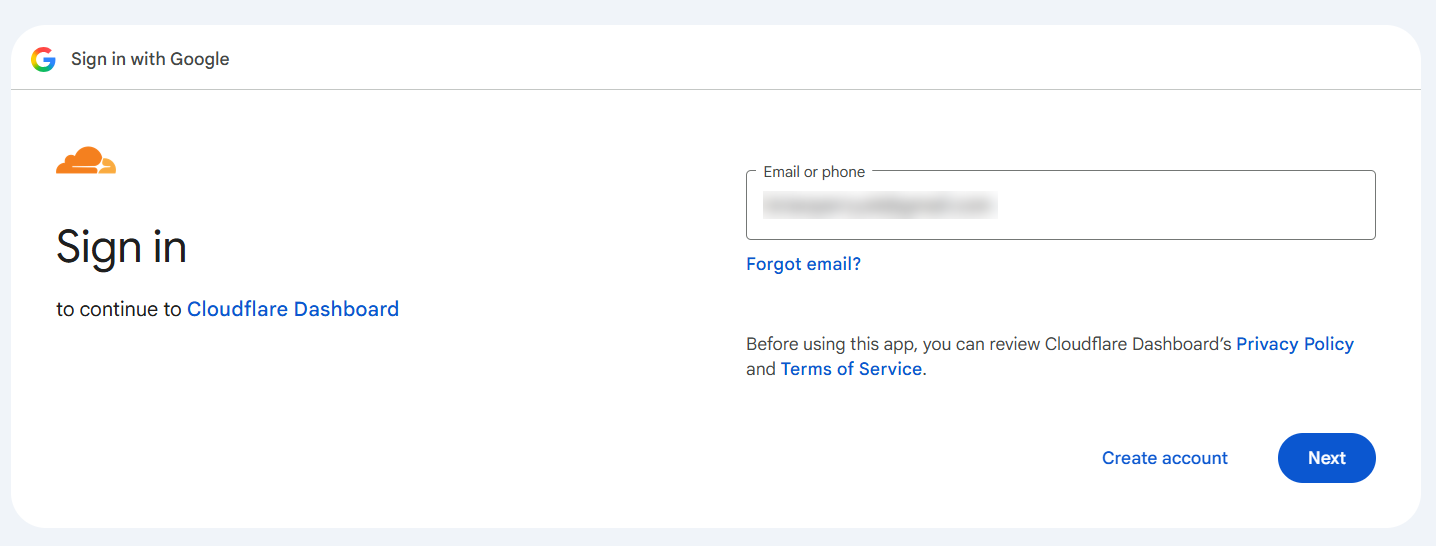Click the orange Cloudflare cloud logo

[86, 160]
